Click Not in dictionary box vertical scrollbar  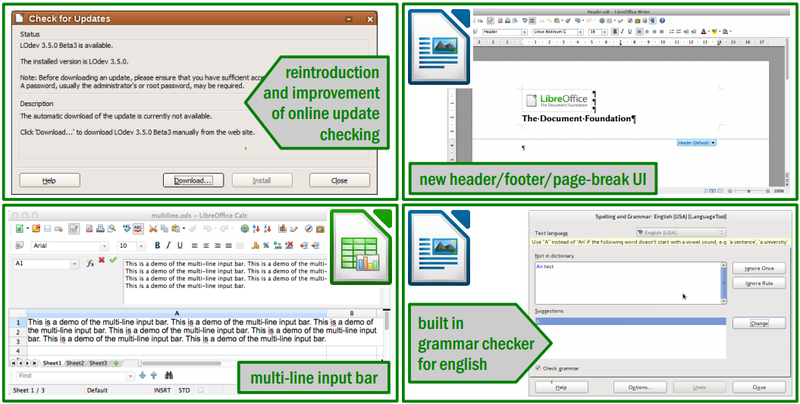pyautogui.click(x=723, y=283)
